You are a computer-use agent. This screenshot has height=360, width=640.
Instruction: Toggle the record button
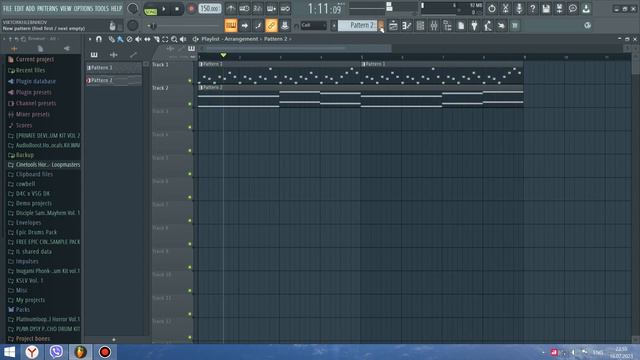191,9
